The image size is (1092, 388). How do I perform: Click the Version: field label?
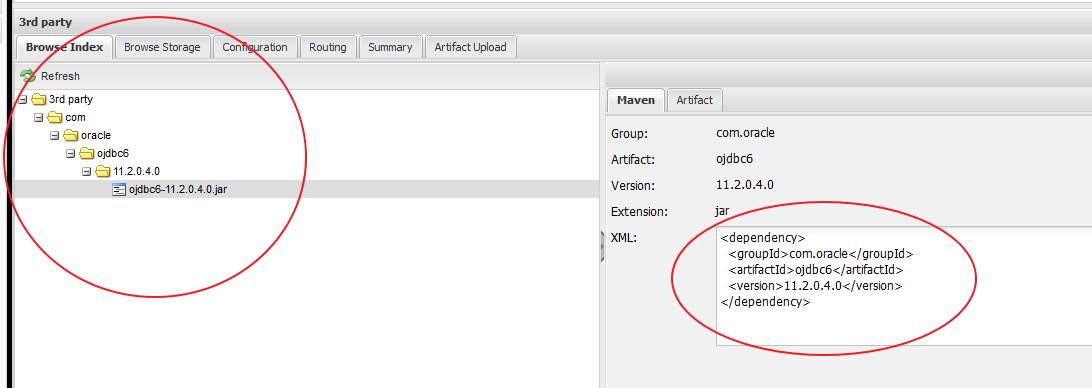point(633,186)
